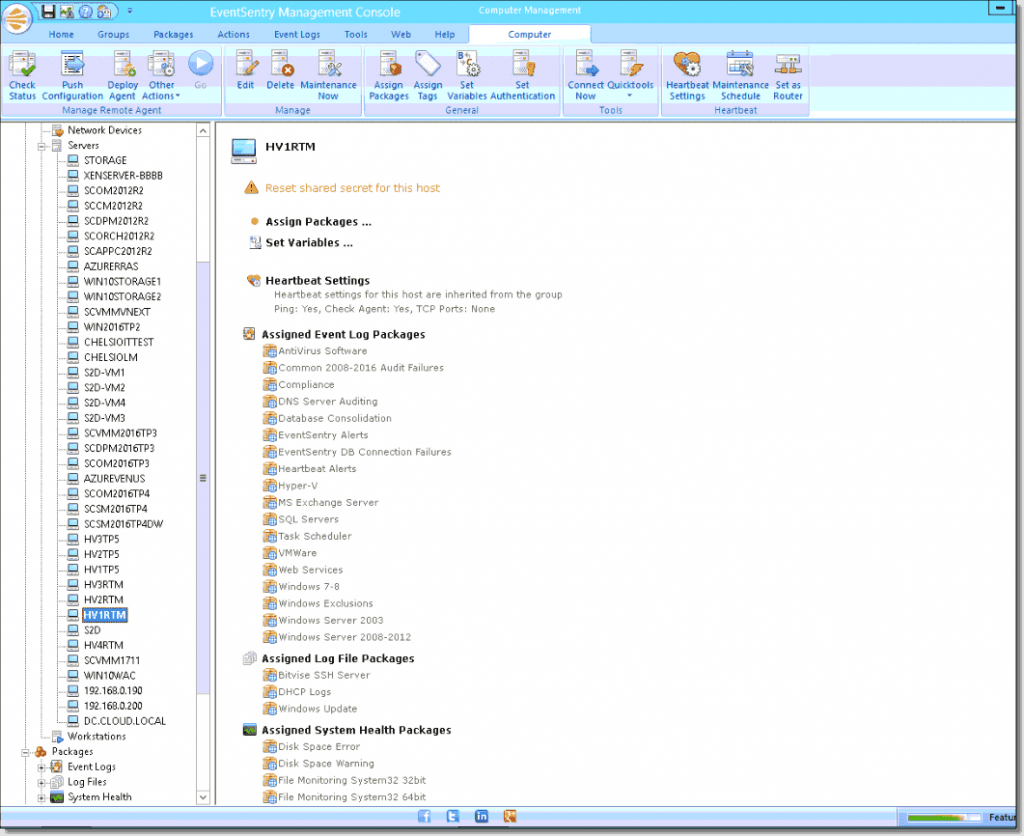Image resolution: width=1024 pixels, height=836 pixels.
Task: Click the Delete computer icon
Action: [280, 70]
